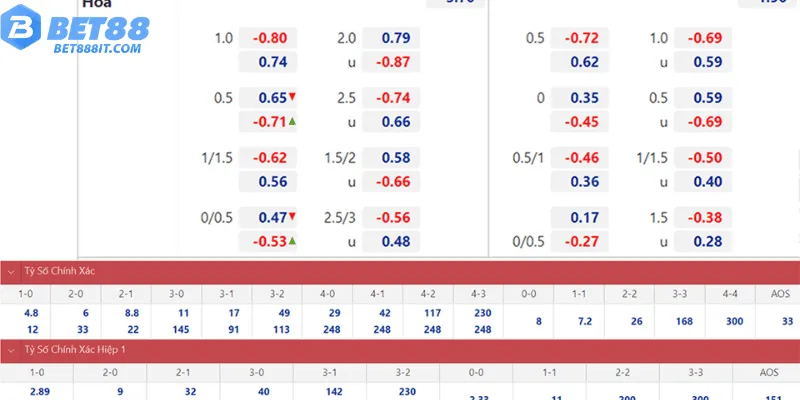Select correct score 1-0 odds 4.8
The width and height of the screenshot is (800, 400).
click(32, 313)
